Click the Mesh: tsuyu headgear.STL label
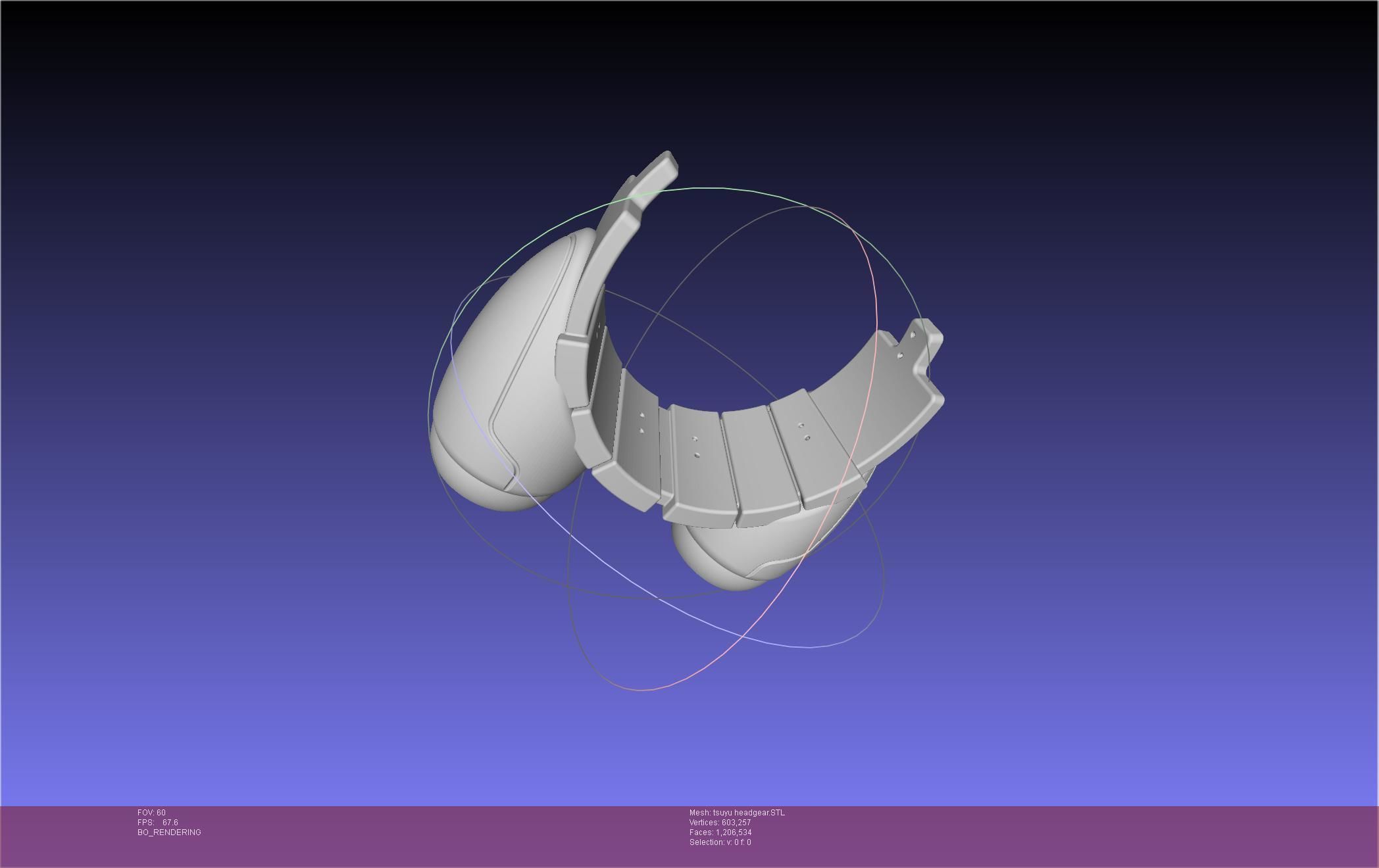 [737, 813]
